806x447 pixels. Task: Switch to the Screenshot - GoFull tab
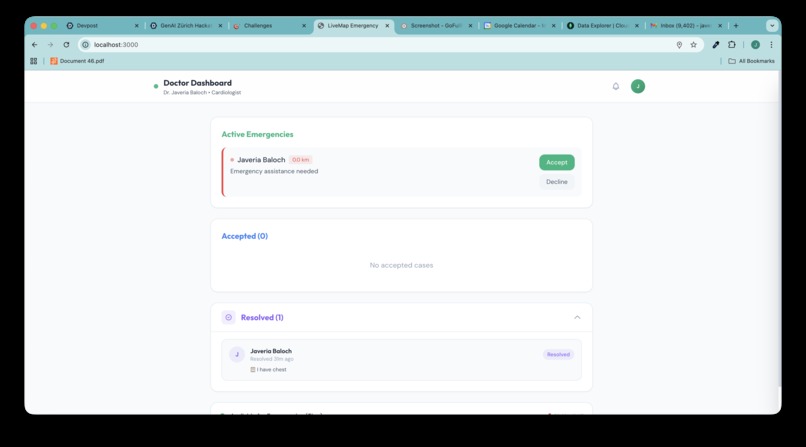tap(436, 26)
